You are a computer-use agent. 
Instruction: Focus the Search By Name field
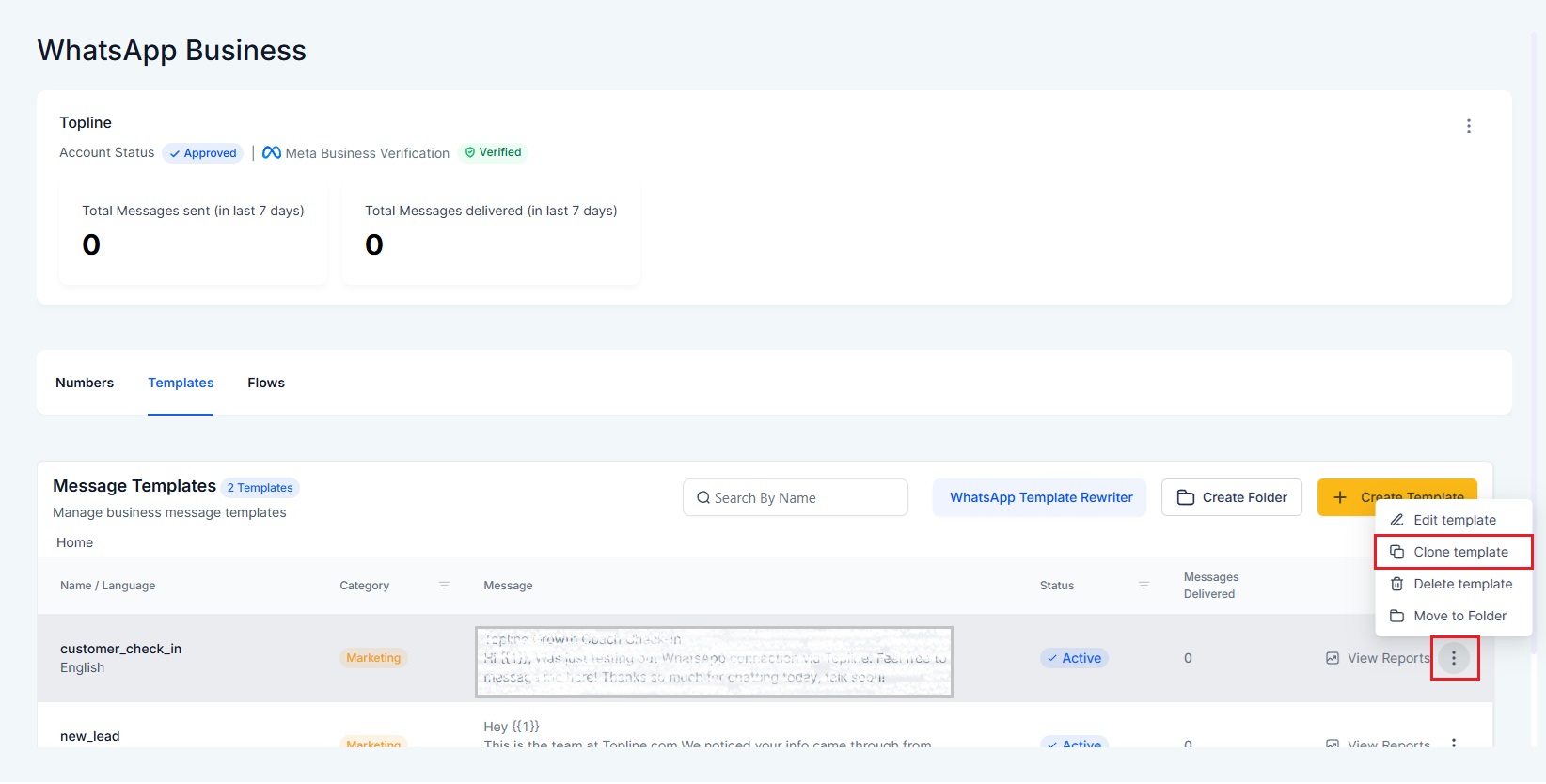click(796, 497)
